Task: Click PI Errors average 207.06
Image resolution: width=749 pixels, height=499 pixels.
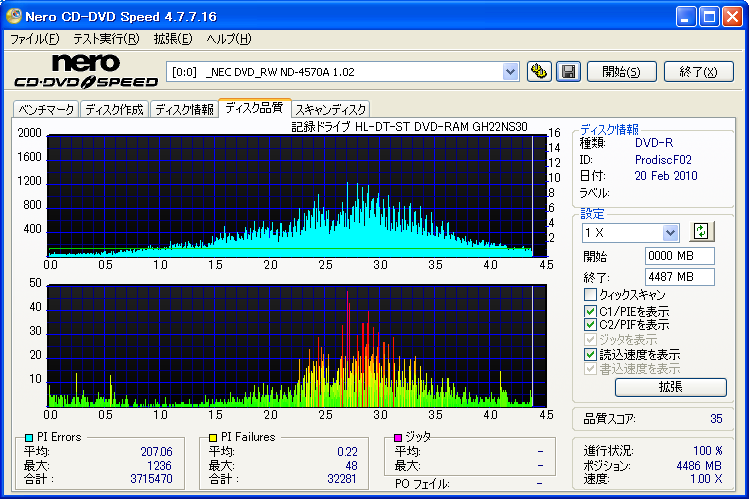Action: pos(157,451)
